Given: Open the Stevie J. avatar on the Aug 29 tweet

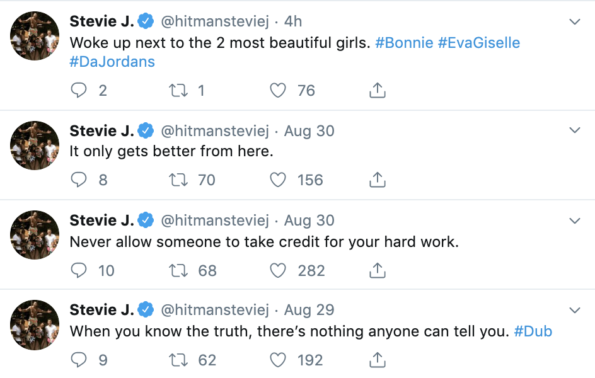Looking at the screenshot, I should click(x=35, y=325).
